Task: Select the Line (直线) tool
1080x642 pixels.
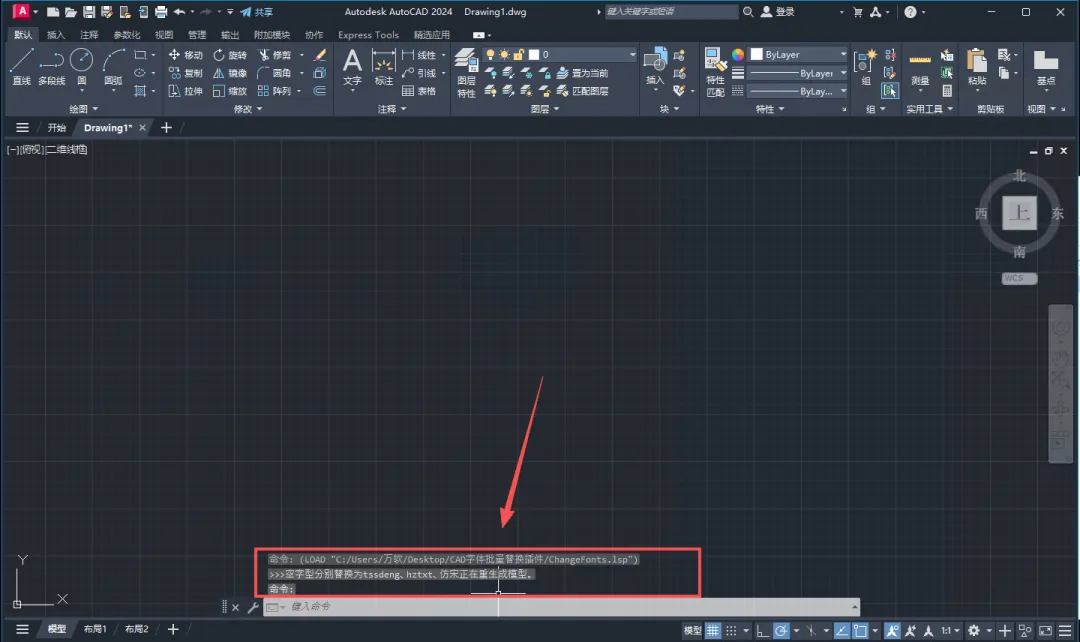Action: 21,67
